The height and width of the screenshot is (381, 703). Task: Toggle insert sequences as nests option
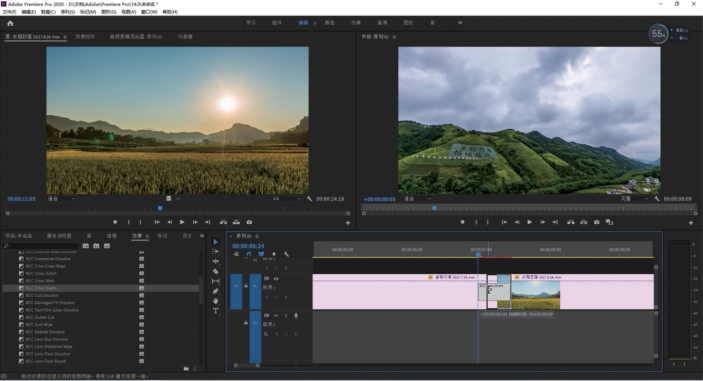tap(236, 254)
